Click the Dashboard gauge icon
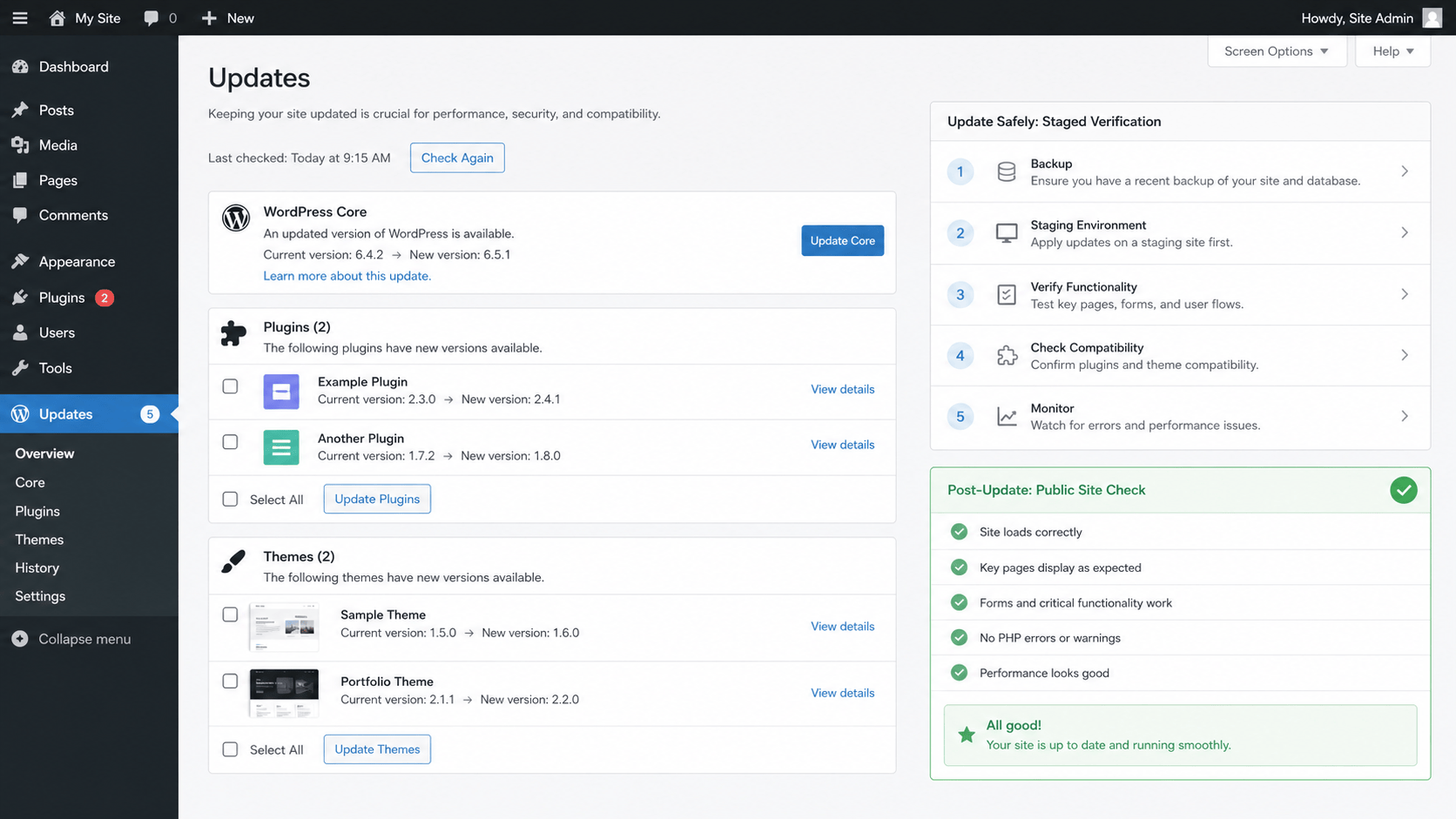Screen dimensions: 1456x819 coord(20,67)
